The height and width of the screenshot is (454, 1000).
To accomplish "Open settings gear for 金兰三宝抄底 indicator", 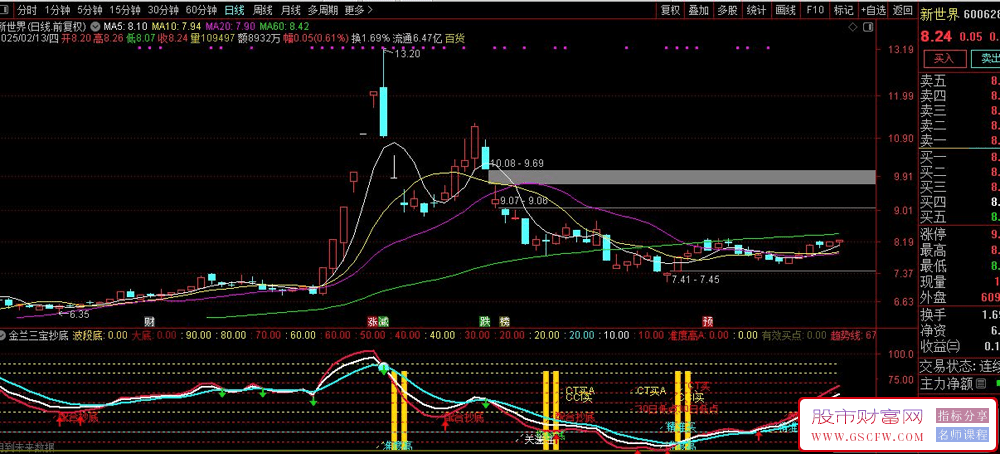I will click(4, 335).
